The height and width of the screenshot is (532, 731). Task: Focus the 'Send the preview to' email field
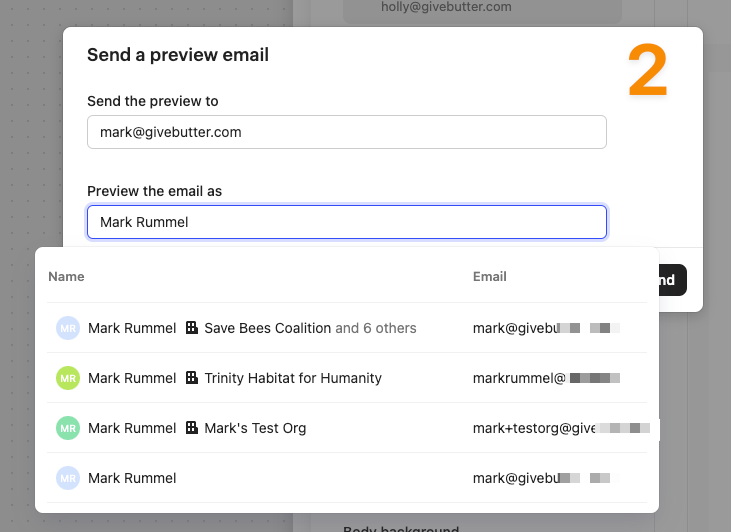click(346, 132)
